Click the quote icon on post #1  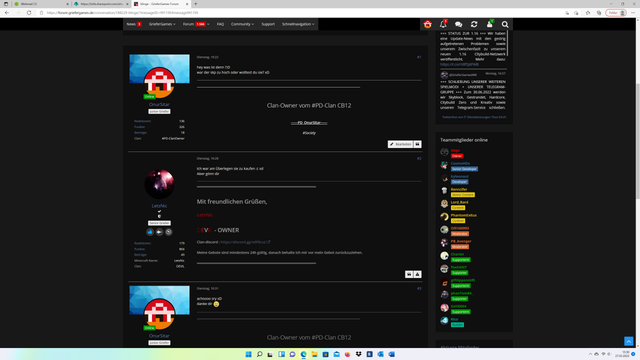(x=418, y=144)
